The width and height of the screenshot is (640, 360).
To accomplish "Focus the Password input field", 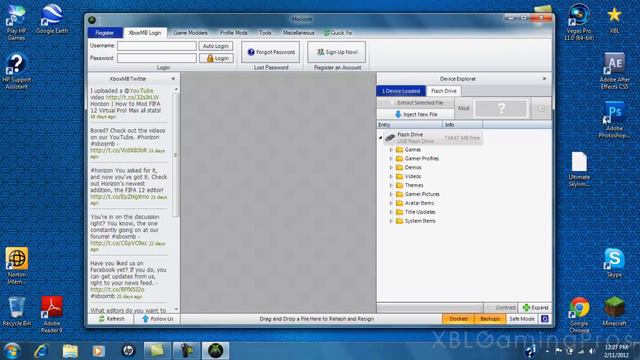I will pyautogui.click(x=157, y=58).
